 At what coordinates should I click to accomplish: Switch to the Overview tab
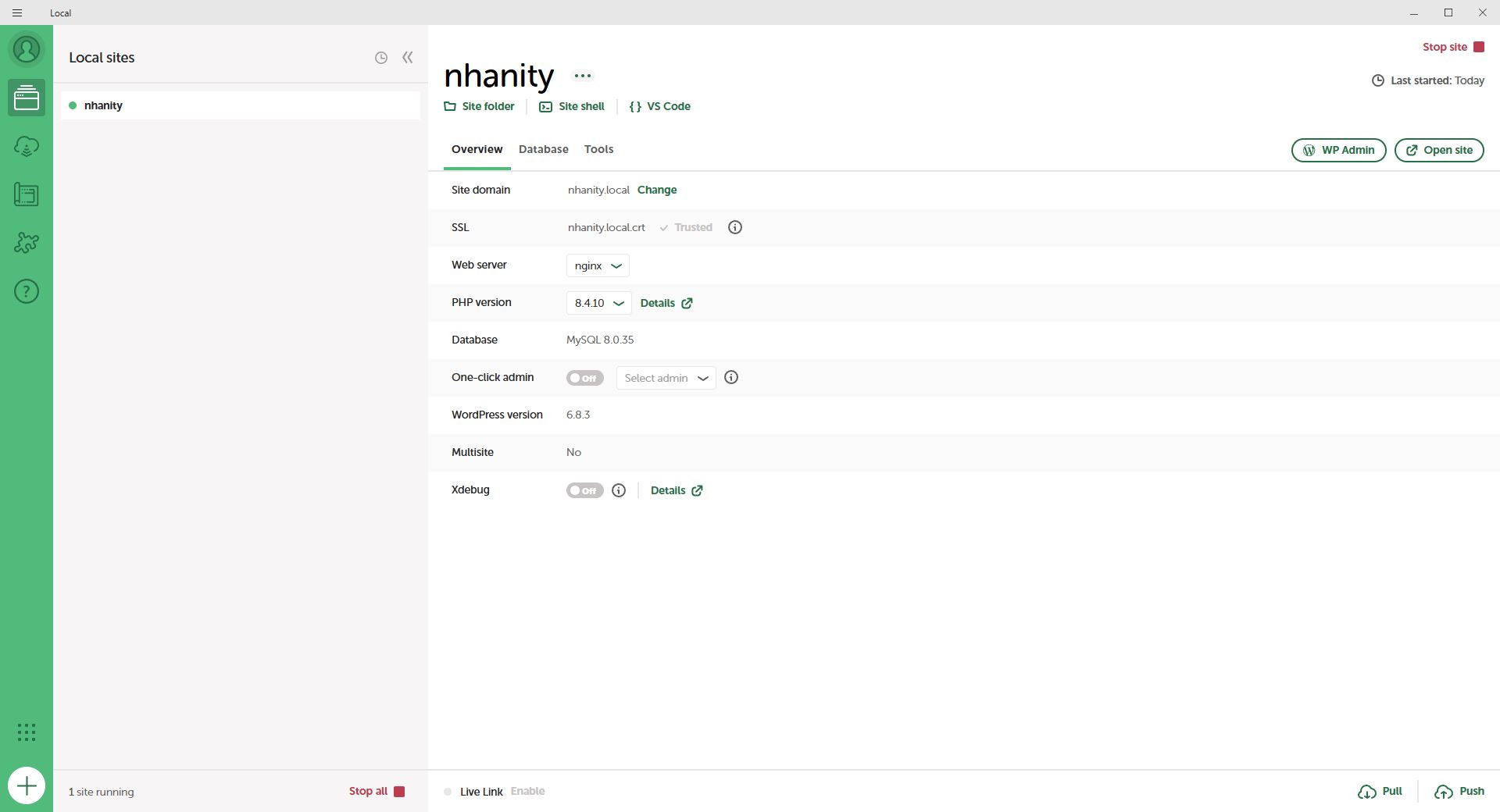[477, 149]
